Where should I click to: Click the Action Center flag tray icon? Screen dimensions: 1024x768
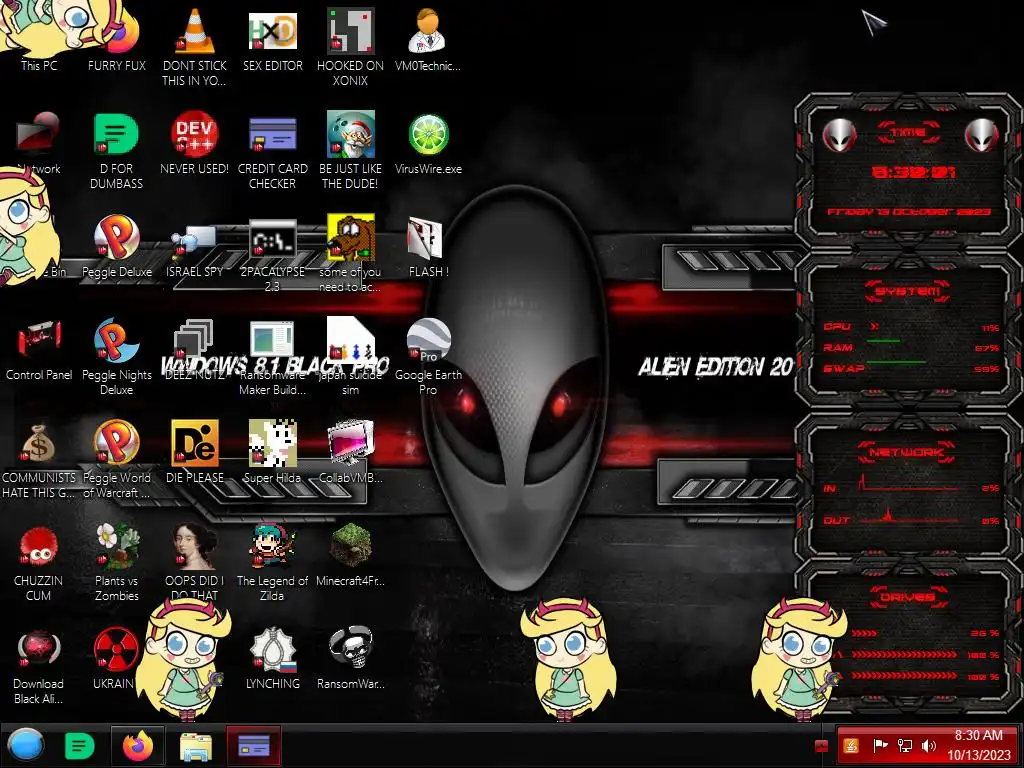[x=880, y=746]
